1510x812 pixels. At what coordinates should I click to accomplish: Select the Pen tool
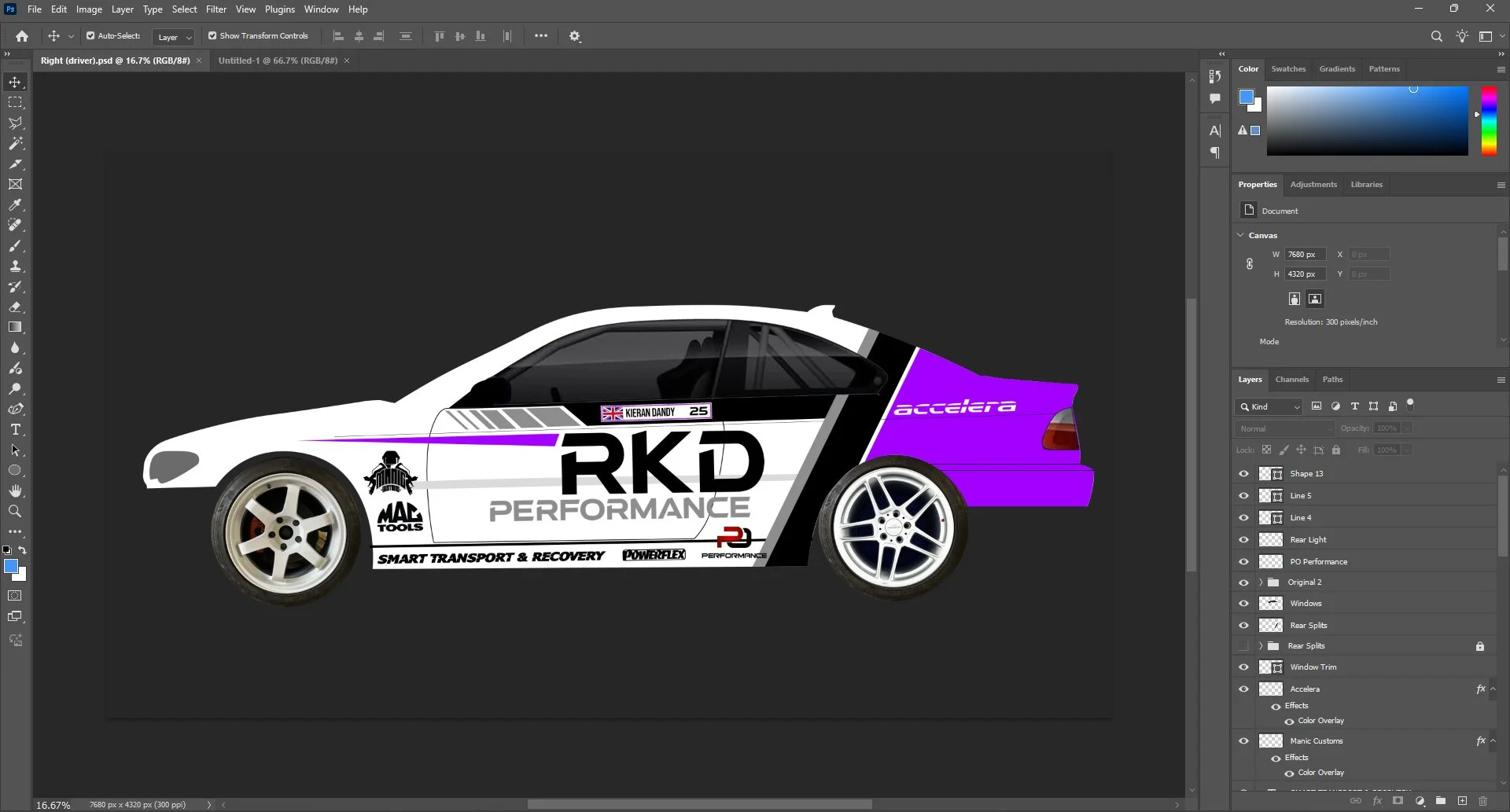coord(15,410)
